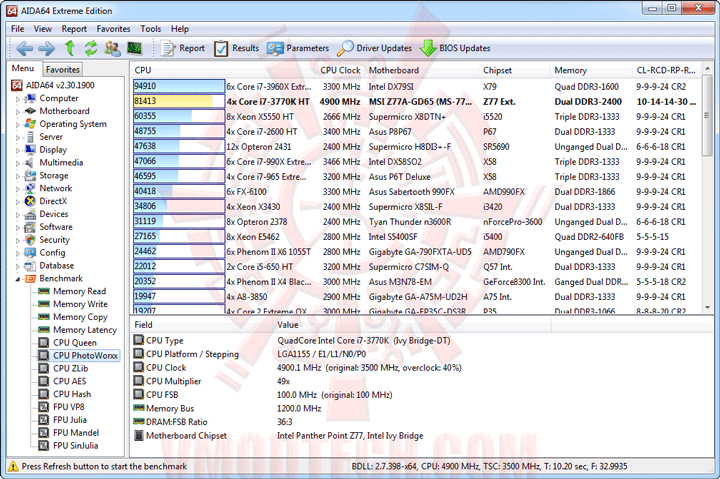Select the highlighted 81413 score bar
The image size is (720, 479).
179,101
